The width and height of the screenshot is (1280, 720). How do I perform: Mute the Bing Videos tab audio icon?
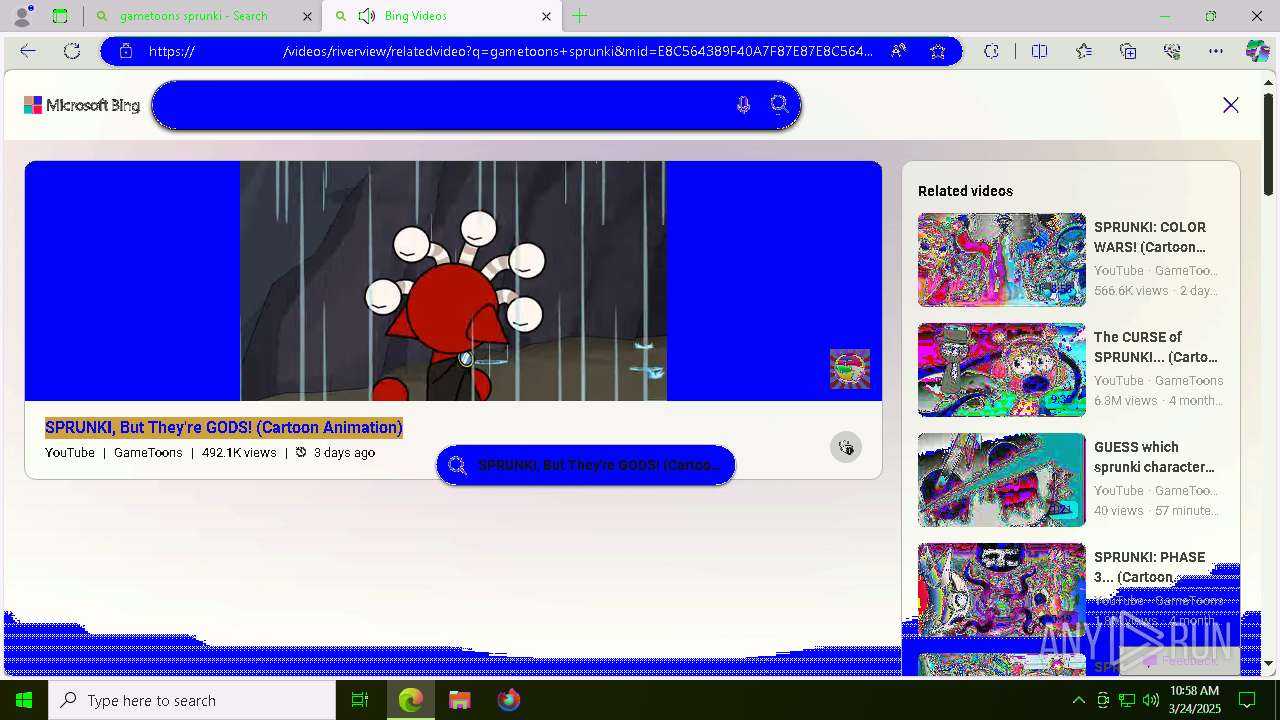(367, 16)
